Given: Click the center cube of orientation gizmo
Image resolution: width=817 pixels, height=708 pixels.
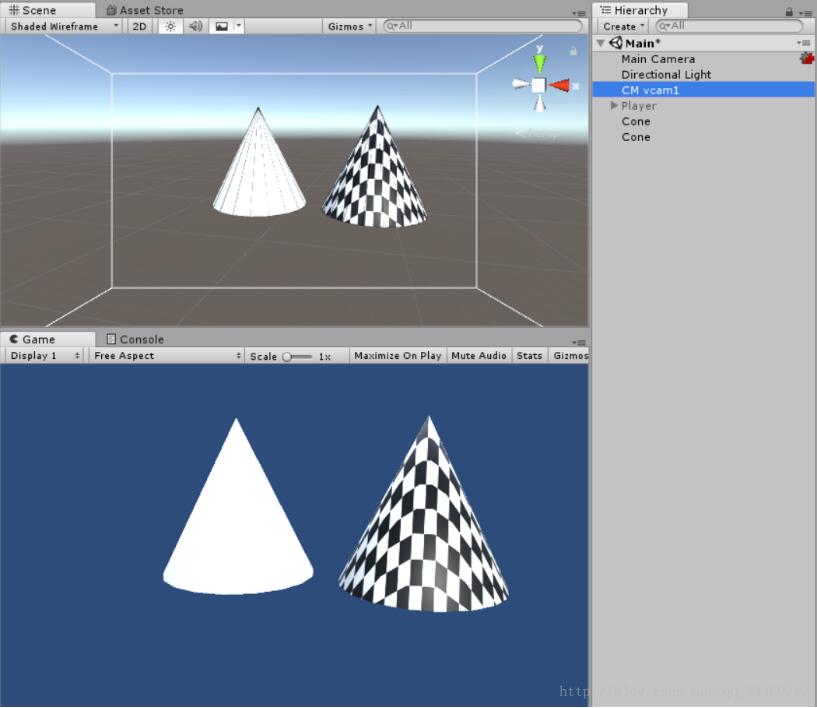Looking at the screenshot, I should pos(539,85).
